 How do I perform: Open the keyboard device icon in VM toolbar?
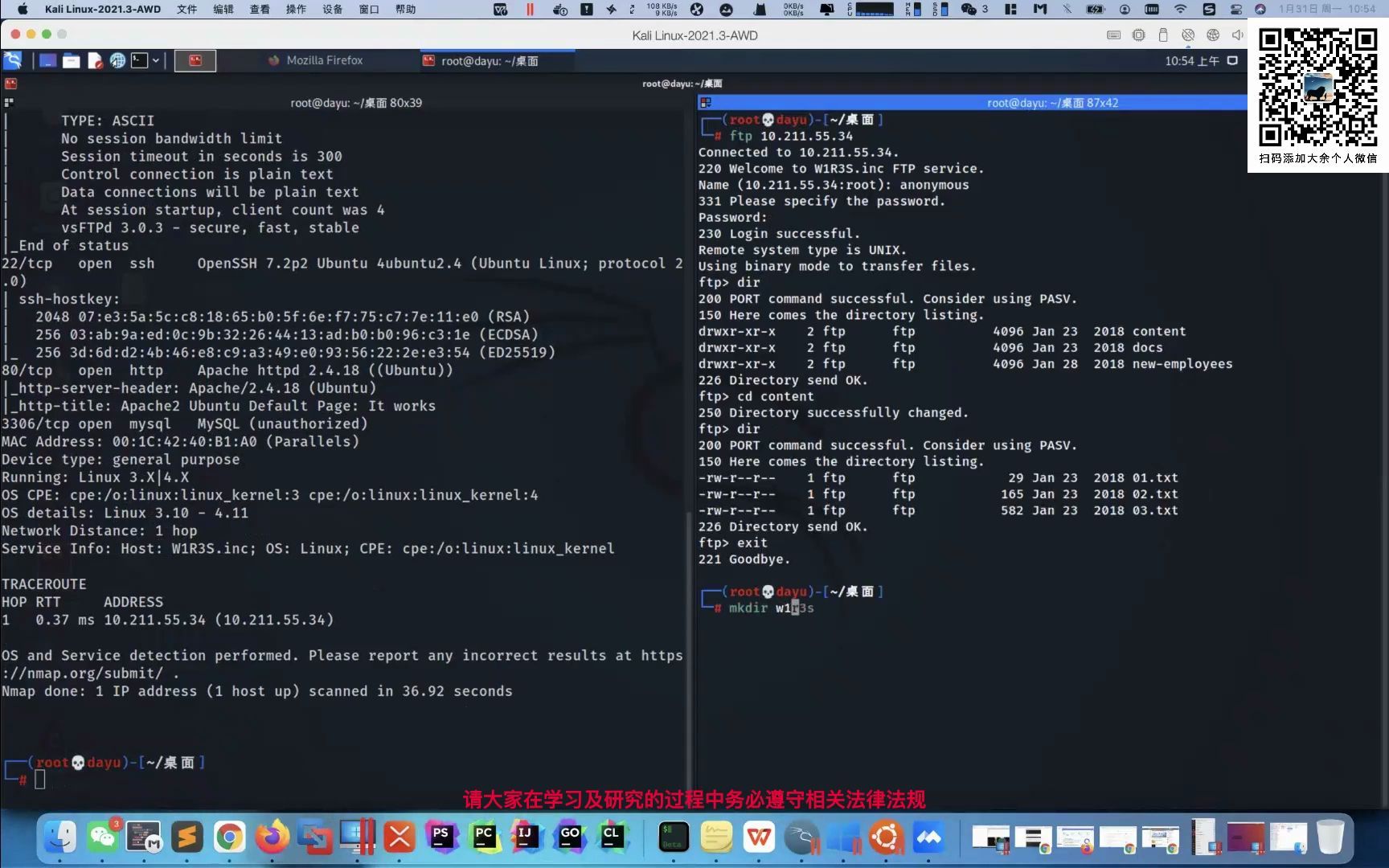pyautogui.click(x=1113, y=35)
